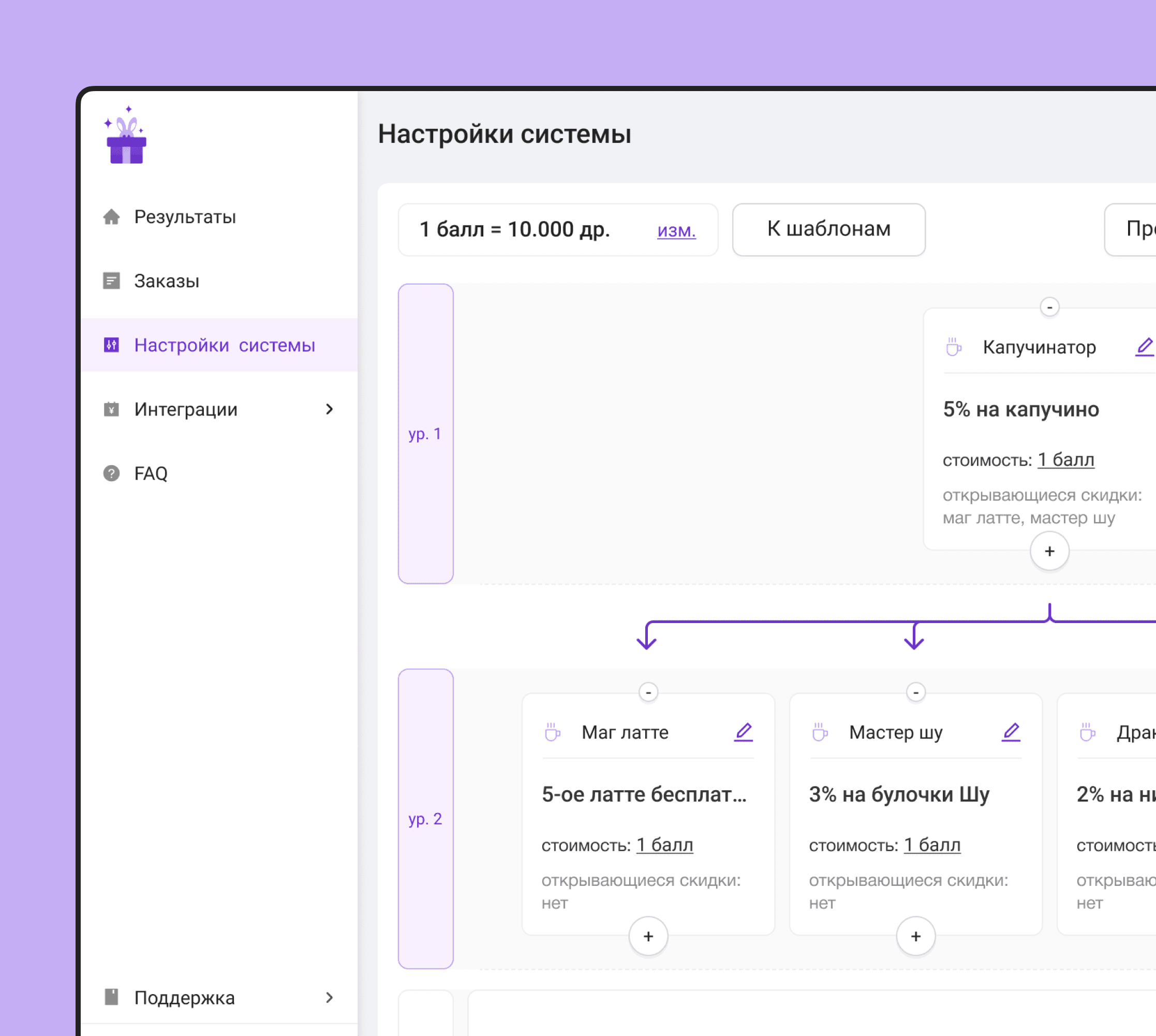Screen dimensions: 1156x1036
Task: Add a child discount under Капучинатор with the plus button
Action: pos(1049,551)
